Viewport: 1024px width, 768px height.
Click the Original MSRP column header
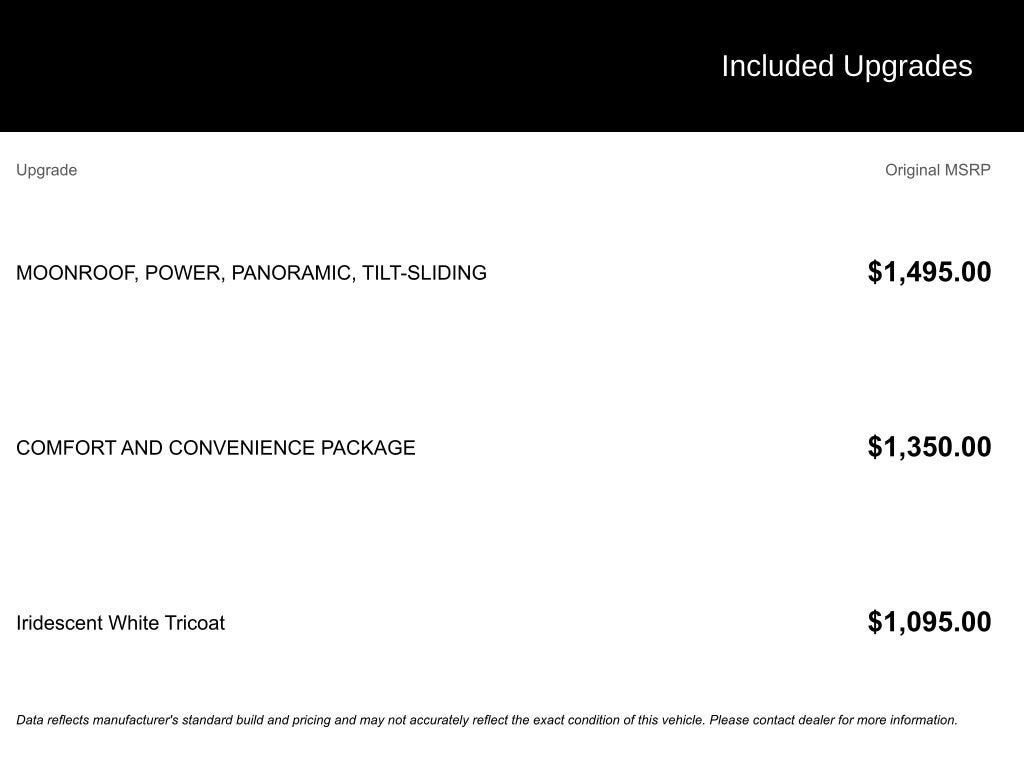pyautogui.click(x=937, y=170)
